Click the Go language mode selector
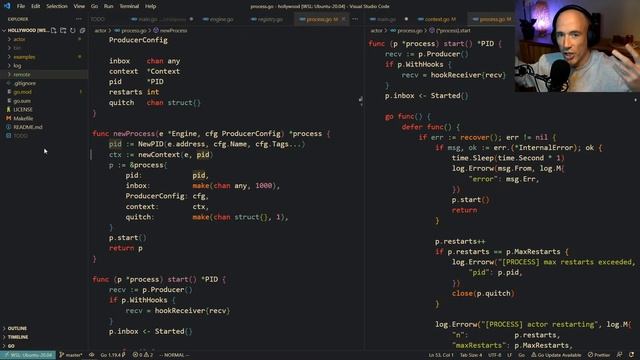Image resolution: width=640 pixels, height=360 pixels. click(521, 355)
